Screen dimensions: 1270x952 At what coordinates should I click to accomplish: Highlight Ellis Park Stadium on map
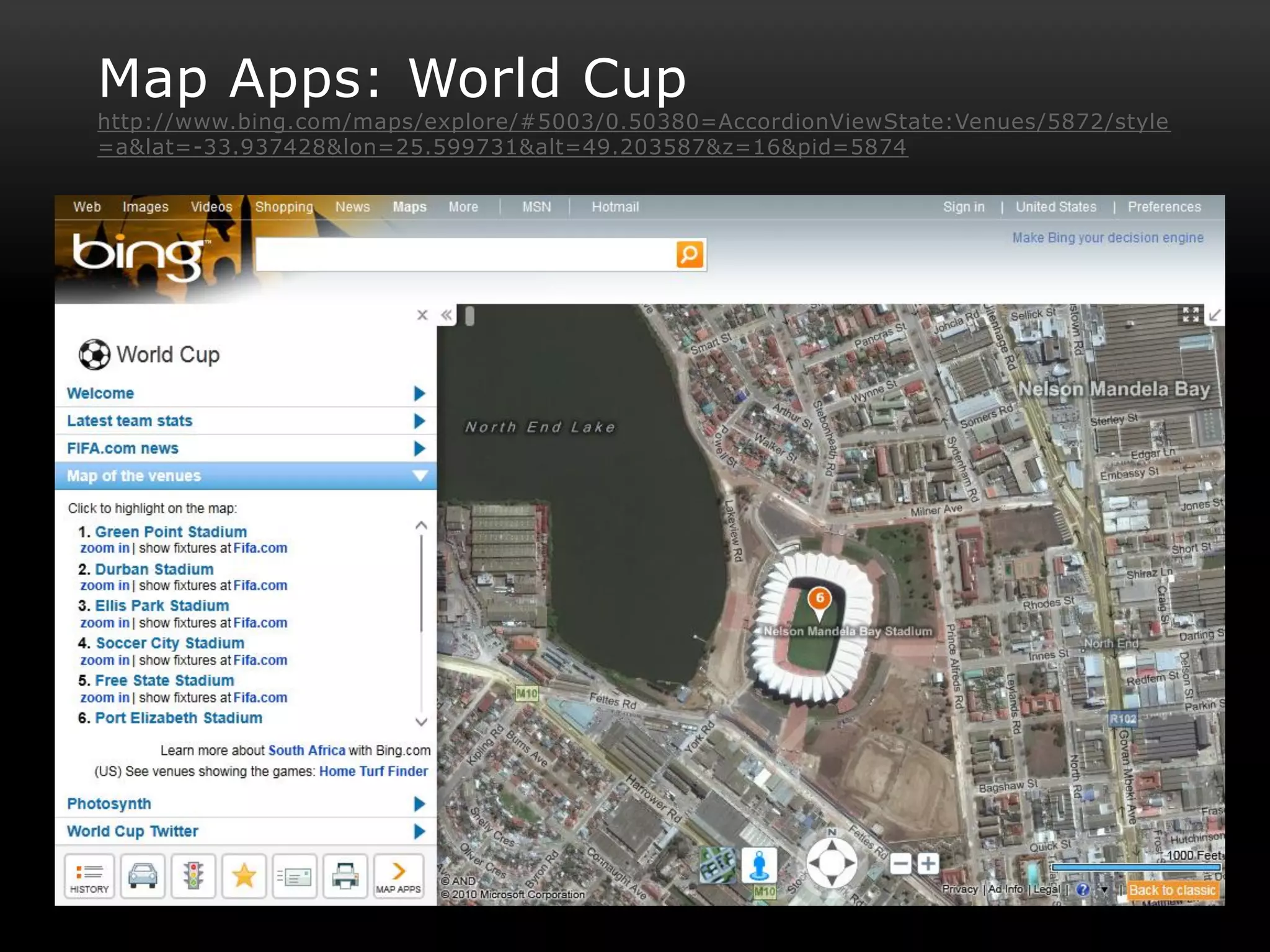pos(162,606)
